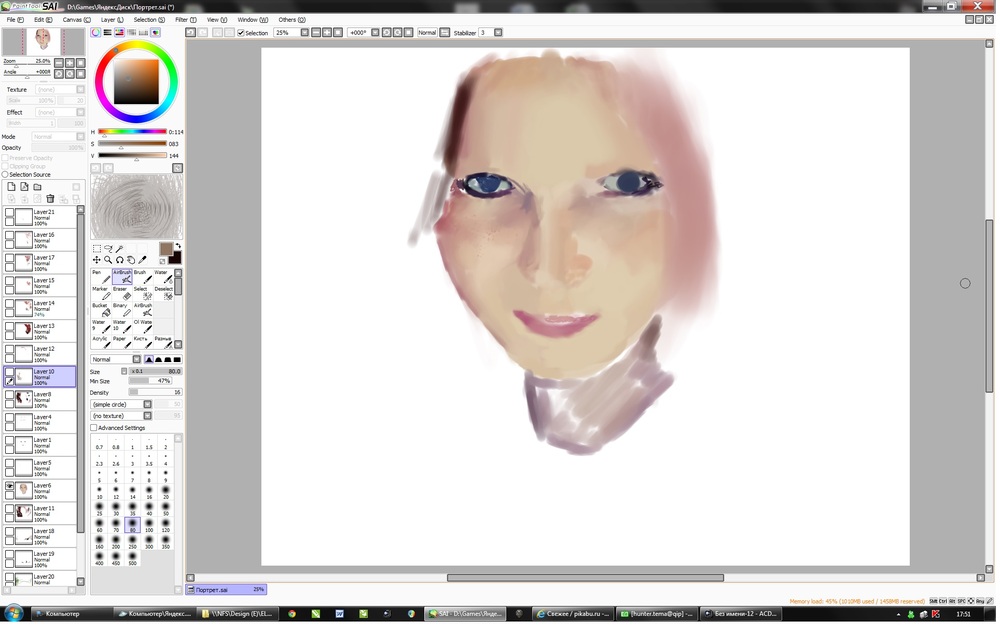This screenshot has height=634, width=1000.
Task: Choose the Marker tool
Action: (x=100, y=295)
